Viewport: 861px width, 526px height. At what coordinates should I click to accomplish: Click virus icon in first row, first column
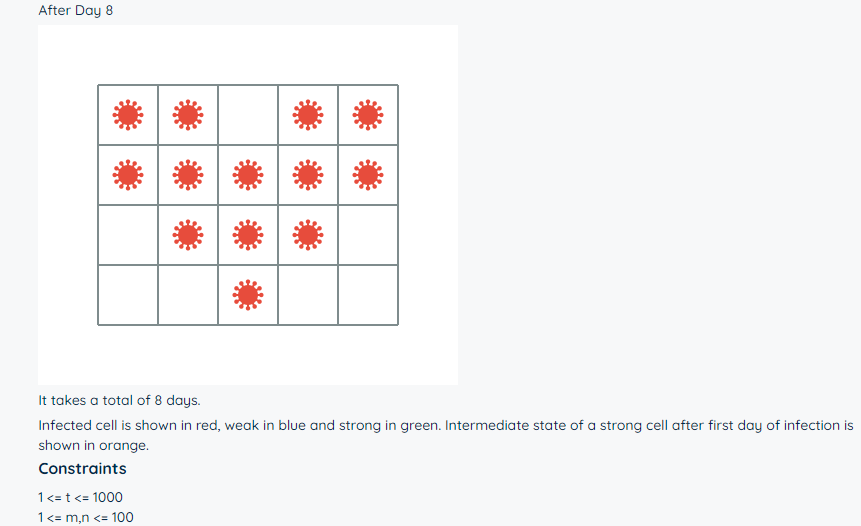point(128,115)
